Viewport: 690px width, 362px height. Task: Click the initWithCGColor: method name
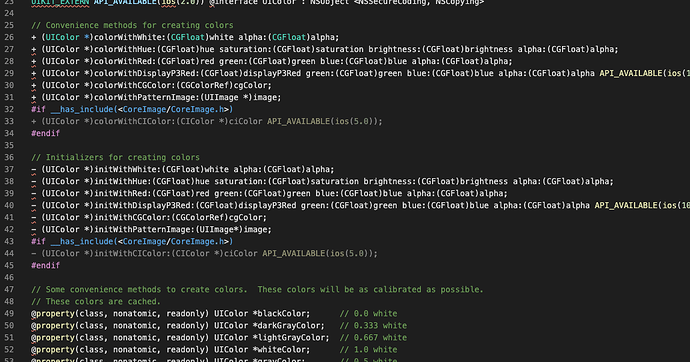click(132, 217)
